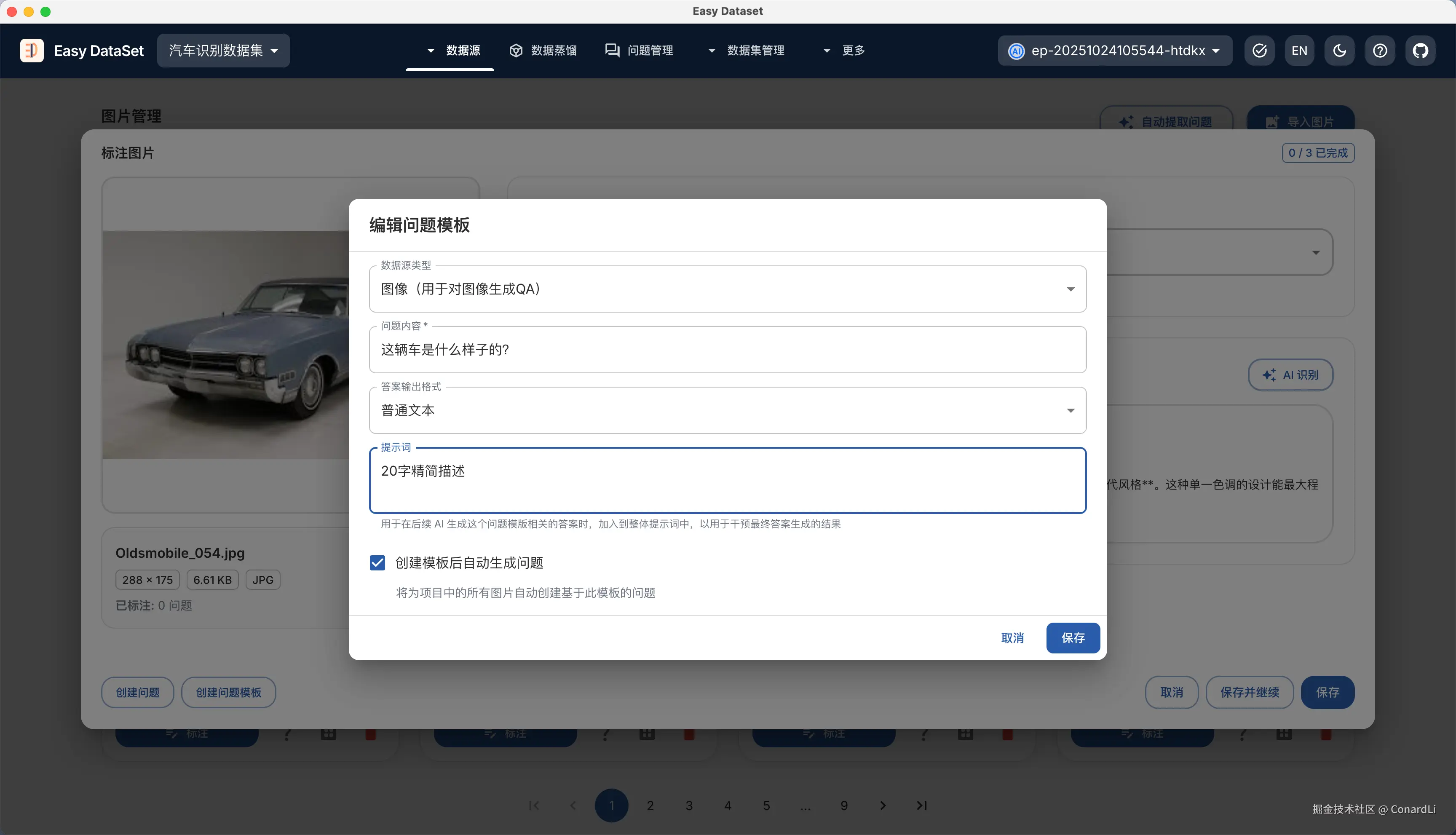Viewport: 1456px width, 835px height.
Task: Click 取消 in the template dialog
Action: 1012,638
